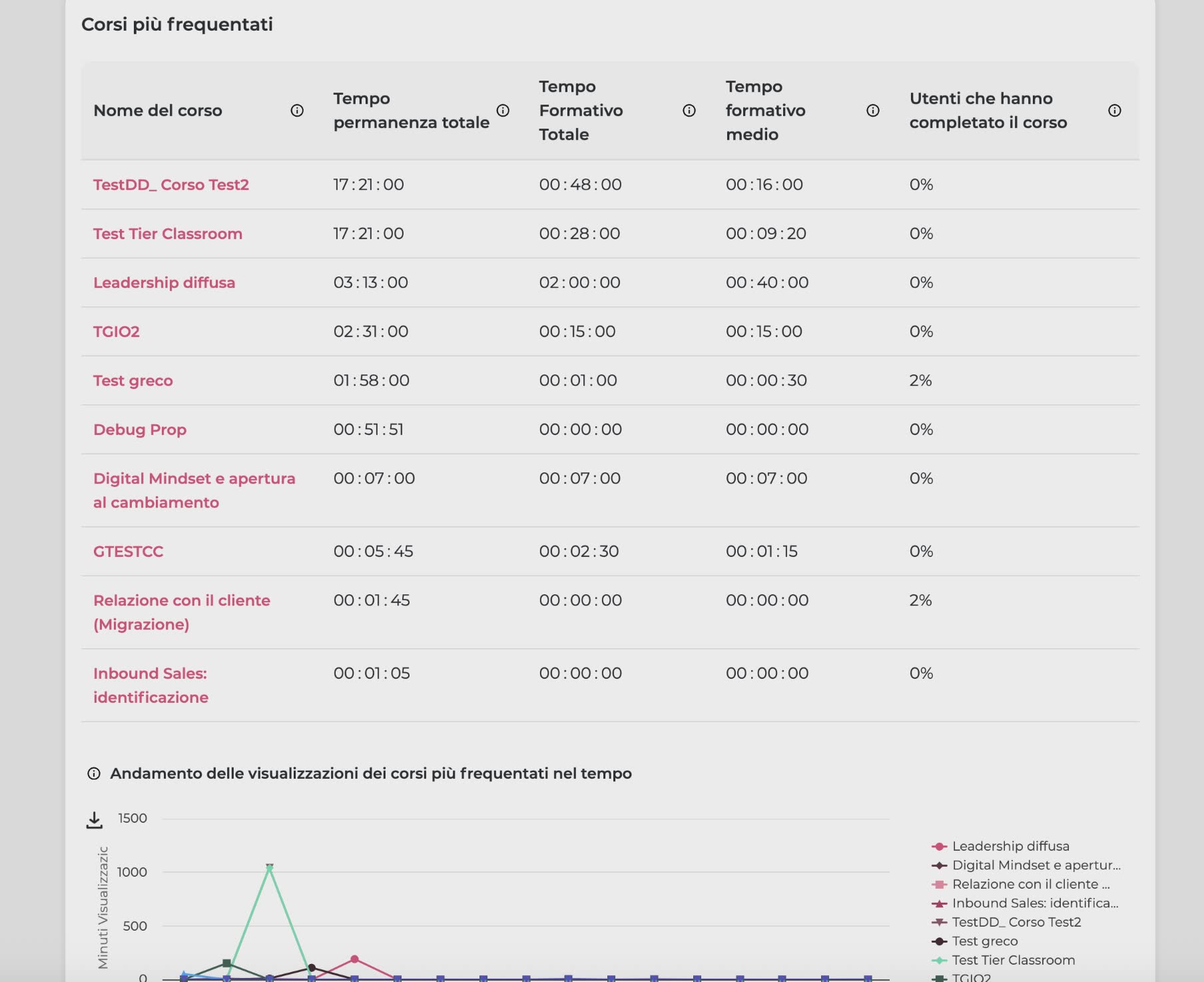Click info icon beside Tempo permanenza totale
This screenshot has height=982, width=1204.
click(503, 111)
